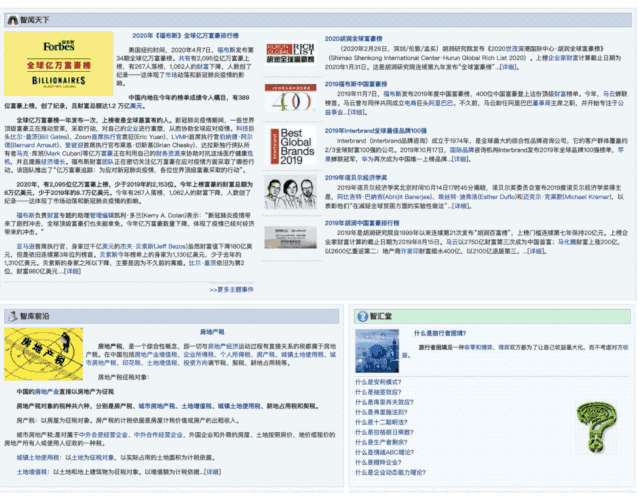The height and width of the screenshot is (497, 639).
Task: Open the 胡润中国富豪排行榜 small photo thumbnail
Action: pyautogui.click(x=290, y=237)
